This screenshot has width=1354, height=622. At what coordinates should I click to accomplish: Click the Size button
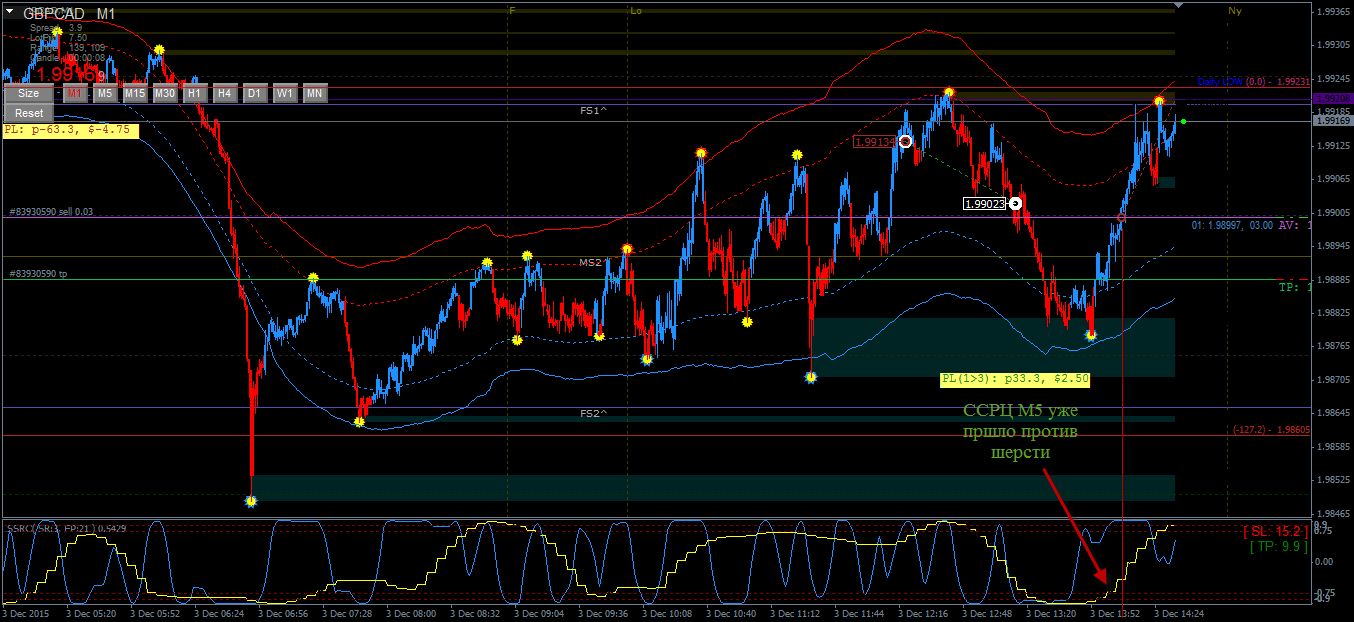point(29,93)
